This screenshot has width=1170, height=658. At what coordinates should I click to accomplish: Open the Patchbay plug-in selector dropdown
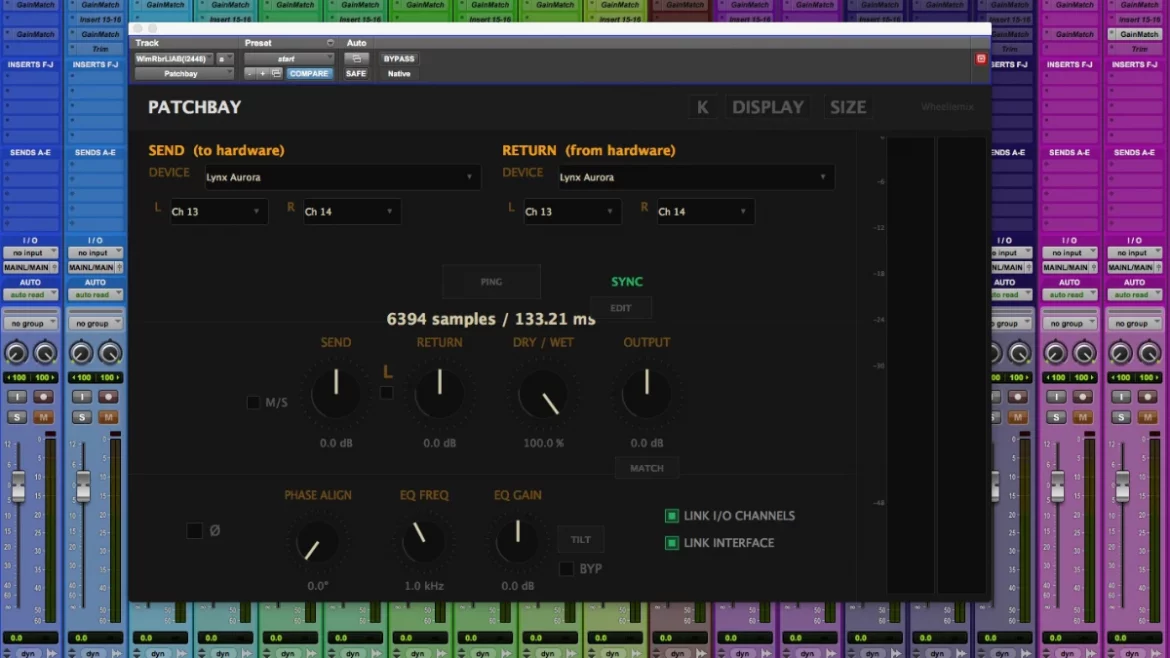(184, 74)
